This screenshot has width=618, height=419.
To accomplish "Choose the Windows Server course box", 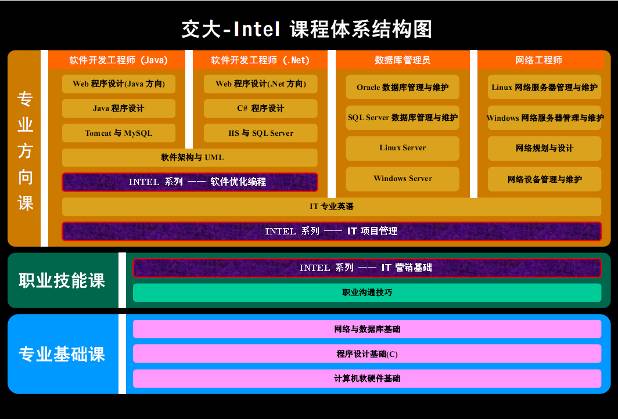I will click(402, 179).
